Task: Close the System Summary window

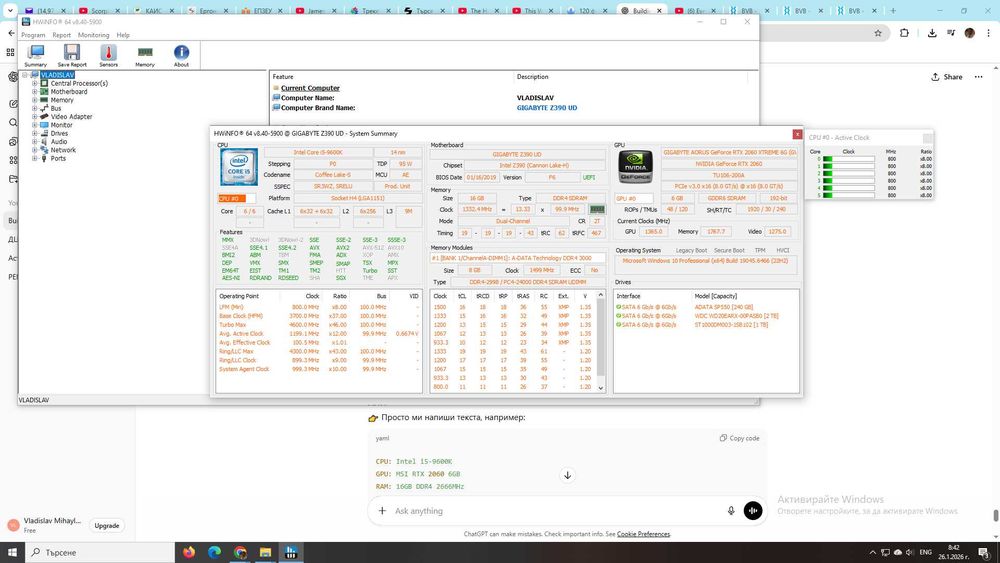Action: 797,134
